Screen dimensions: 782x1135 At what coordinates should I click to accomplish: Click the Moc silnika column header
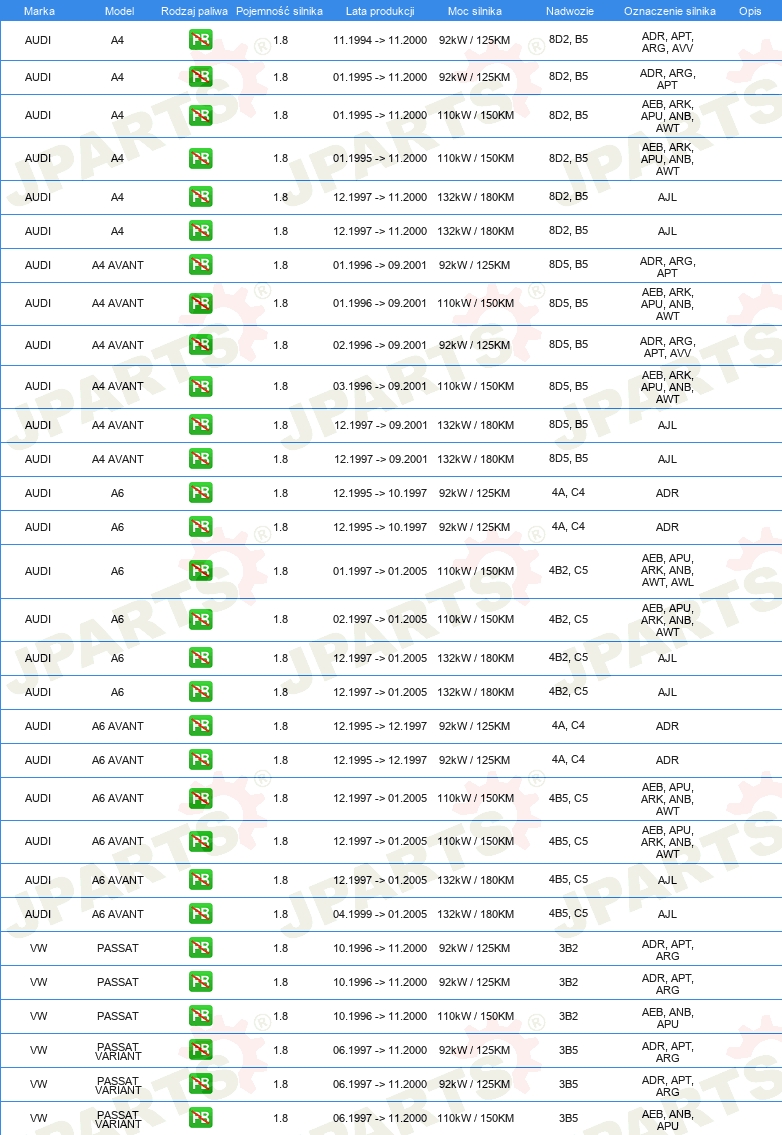[x=475, y=11]
